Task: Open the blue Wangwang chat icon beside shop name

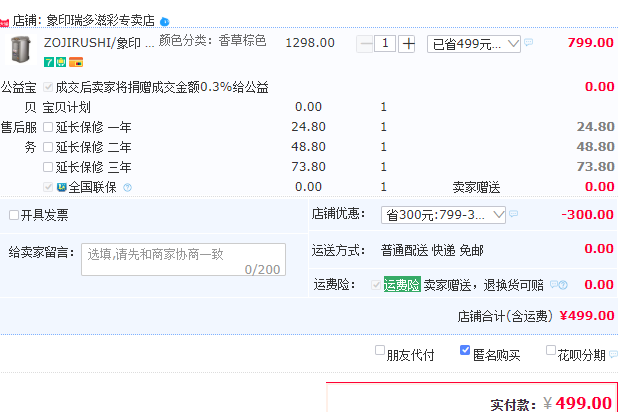Action: click(x=164, y=22)
